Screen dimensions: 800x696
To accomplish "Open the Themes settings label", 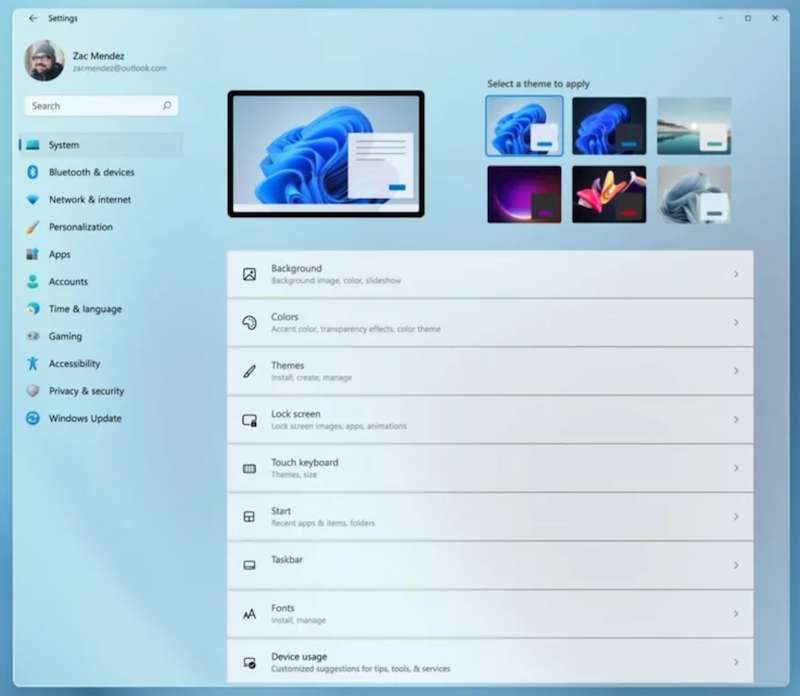I will click(288, 365).
